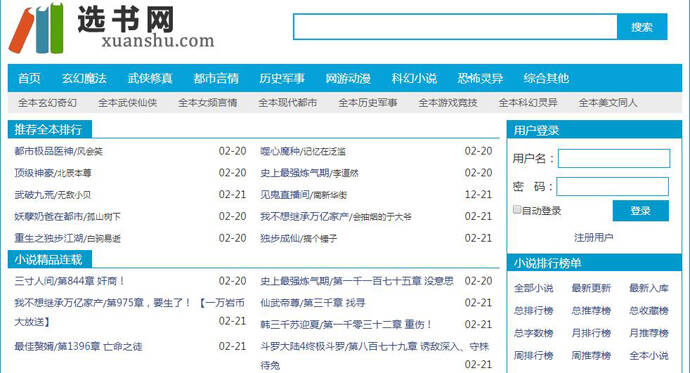Click the xuanshu.com site name text
Image resolution: width=690 pixels, height=373 pixels.
158,41
